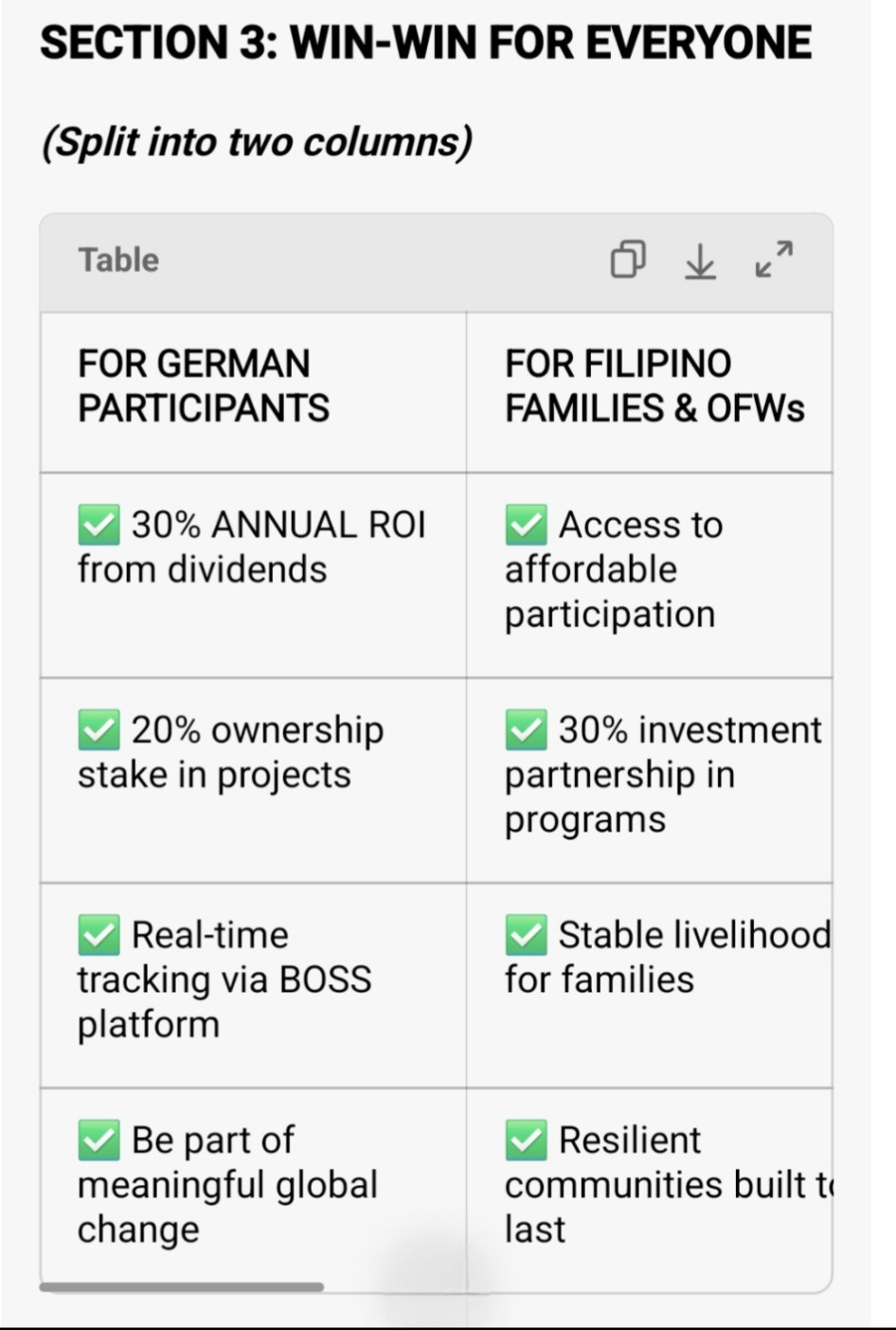Image resolution: width=896 pixels, height=1330 pixels.
Task: Click the checkmark beside 30% ANNUAL ROI
Action: pyautogui.click(x=99, y=525)
